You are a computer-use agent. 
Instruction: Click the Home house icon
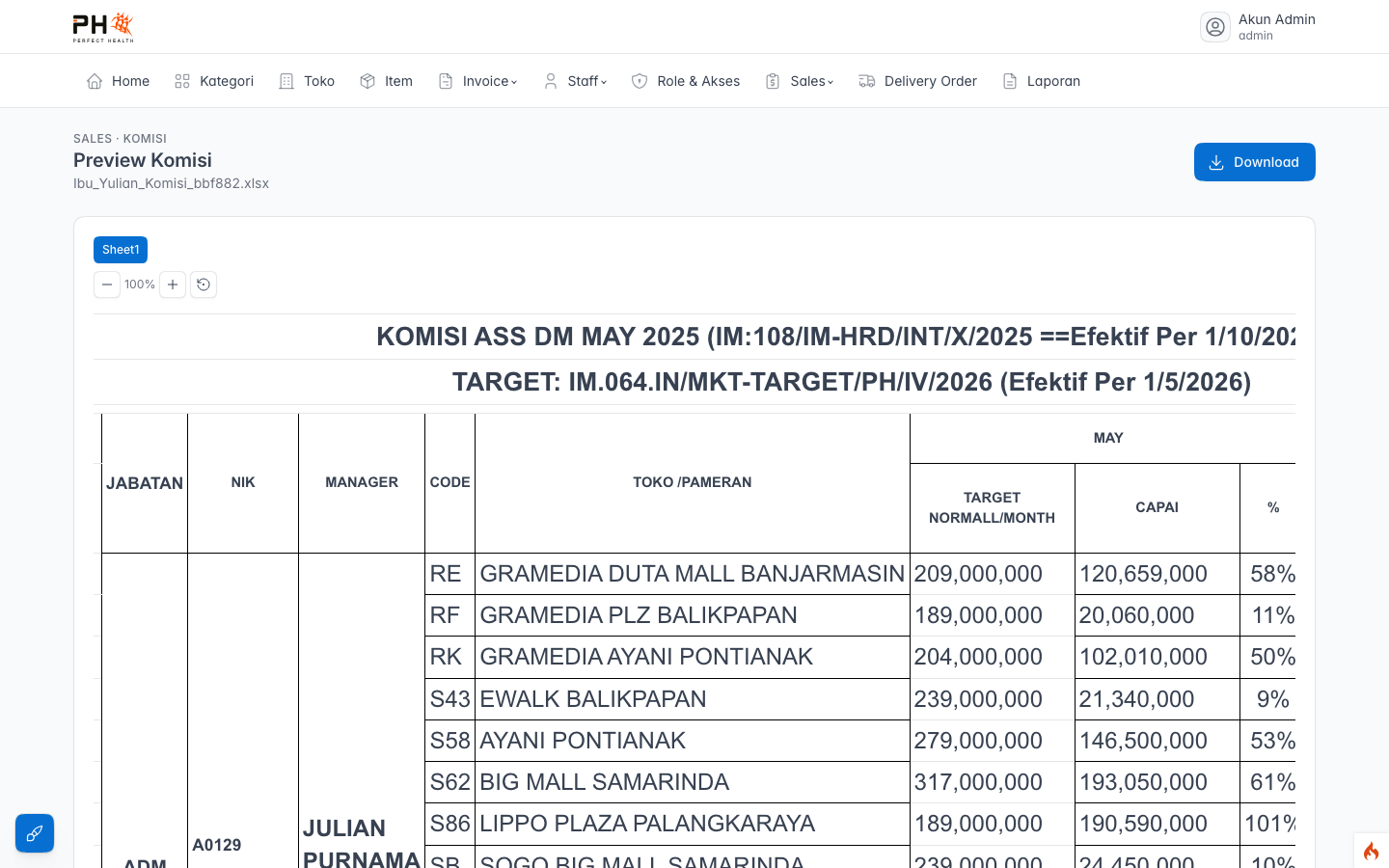point(95,81)
